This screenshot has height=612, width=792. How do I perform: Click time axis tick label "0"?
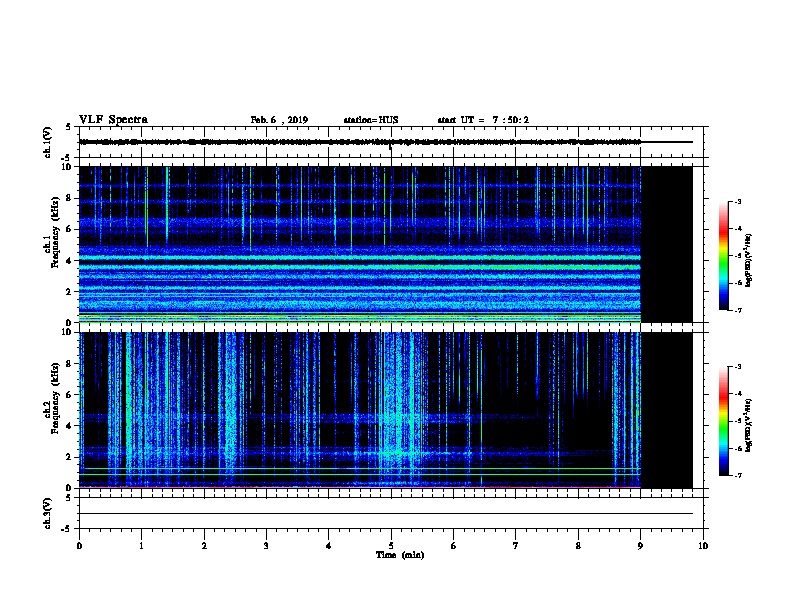[79, 545]
